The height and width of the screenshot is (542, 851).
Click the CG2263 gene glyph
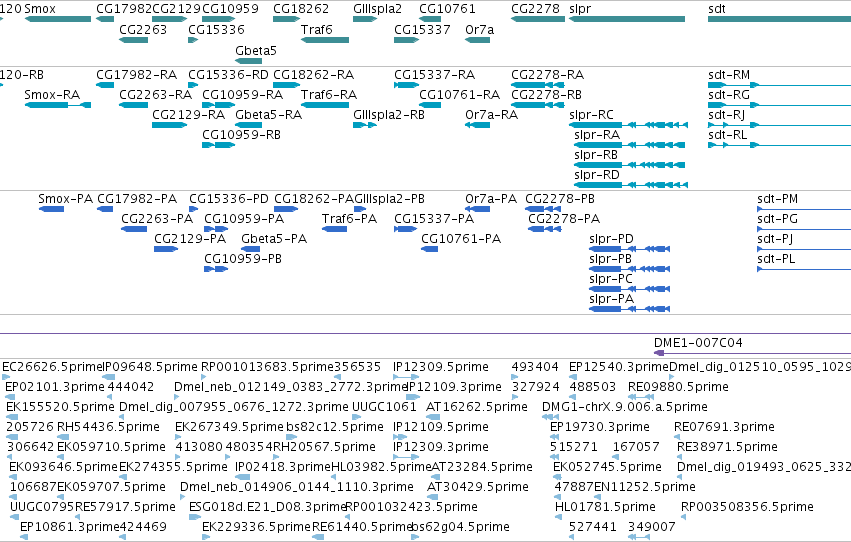[x=134, y=40]
